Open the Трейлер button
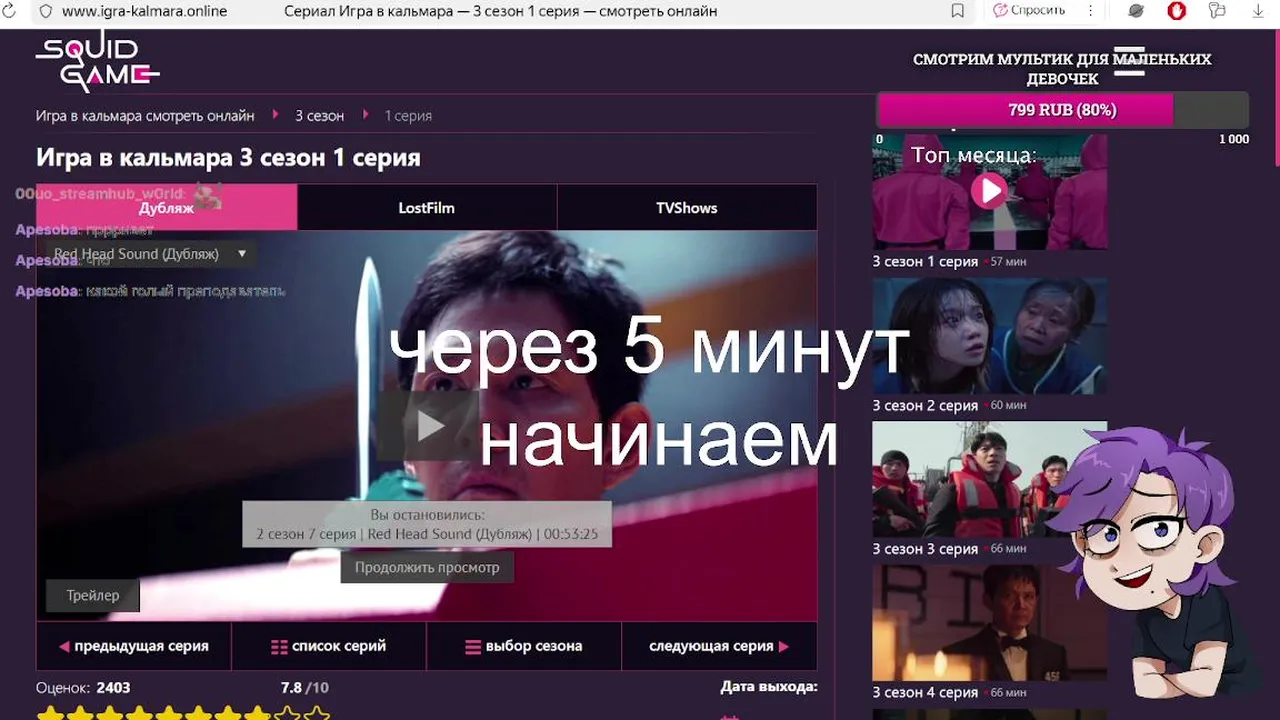The width and height of the screenshot is (1280, 720). [x=93, y=595]
